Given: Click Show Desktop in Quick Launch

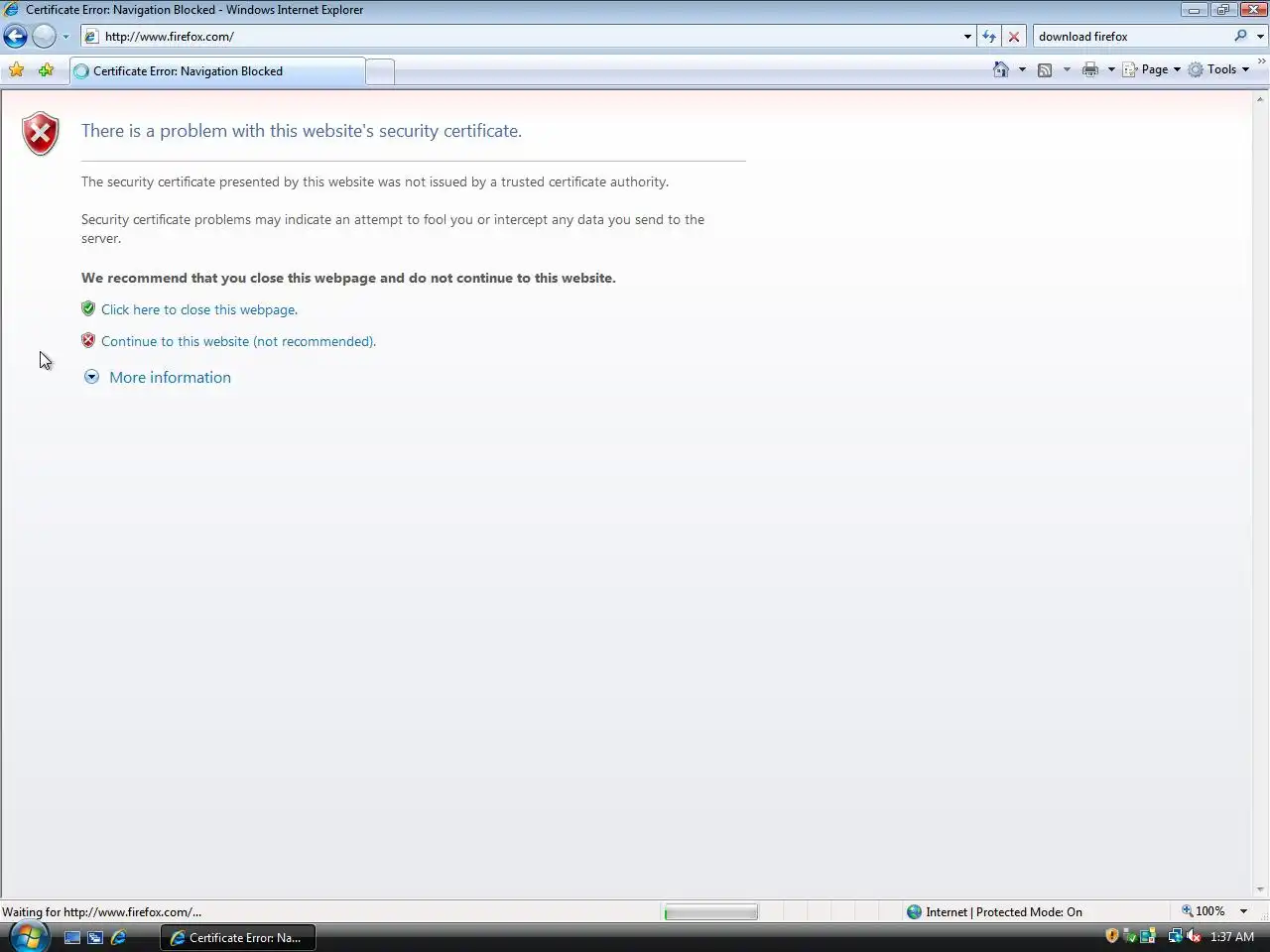Looking at the screenshot, I should [x=72, y=937].
